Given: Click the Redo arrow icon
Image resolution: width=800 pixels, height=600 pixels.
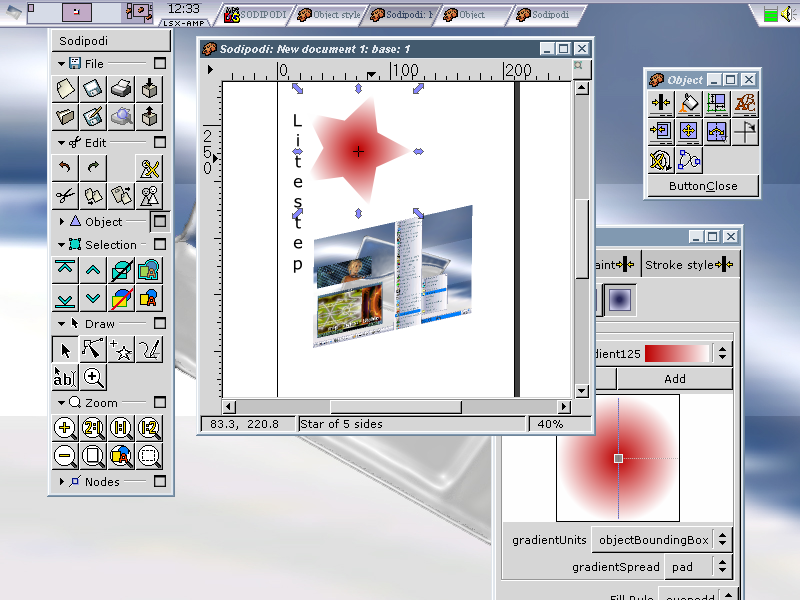Looking at the screenshot, I should point(93,168).
